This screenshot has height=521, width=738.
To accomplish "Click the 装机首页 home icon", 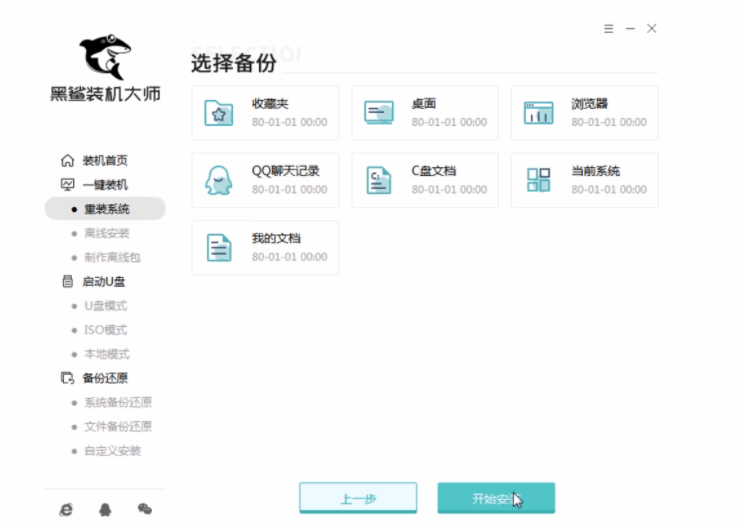I will [67, 160].
